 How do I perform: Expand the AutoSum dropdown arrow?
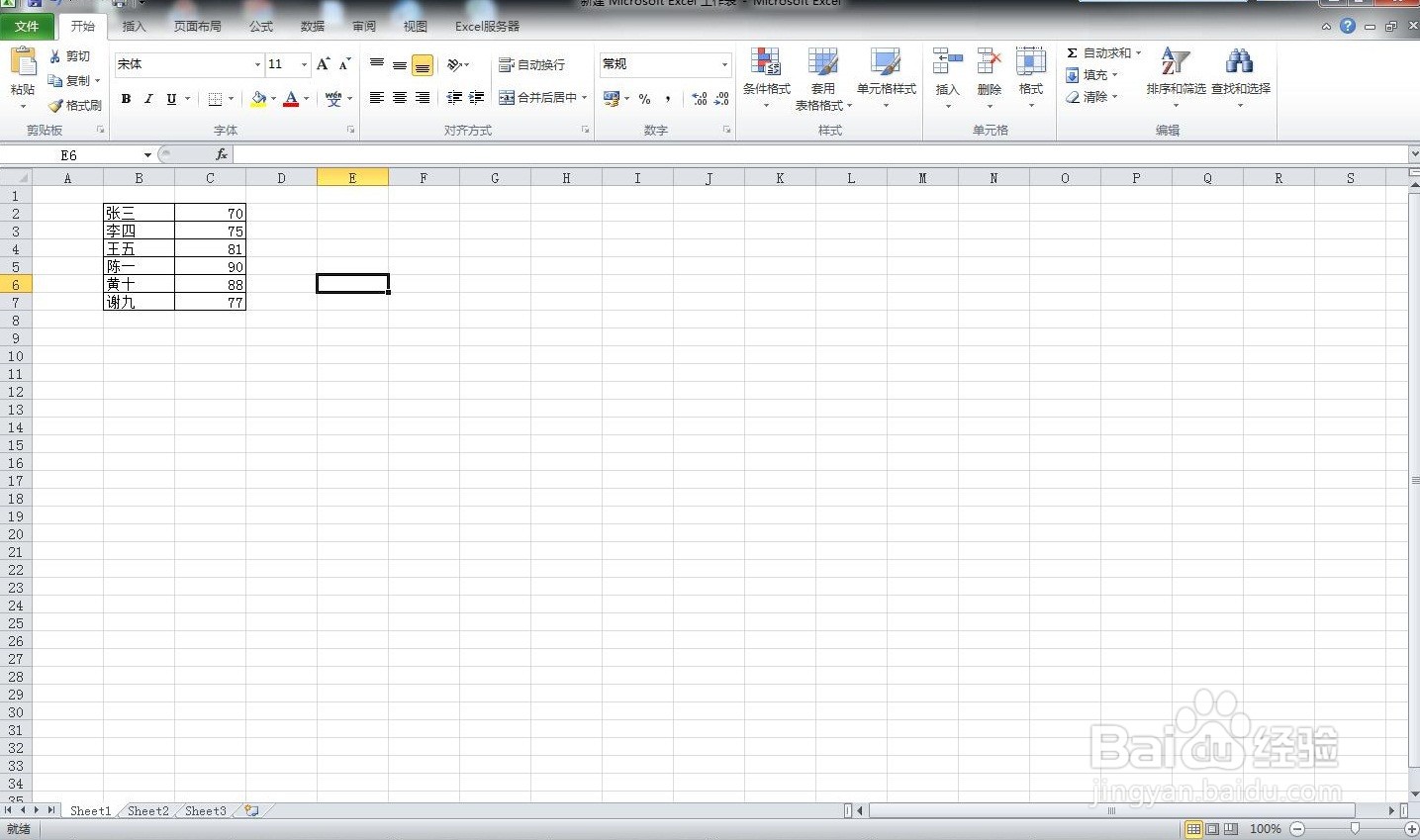click(x=1138, y=53)
